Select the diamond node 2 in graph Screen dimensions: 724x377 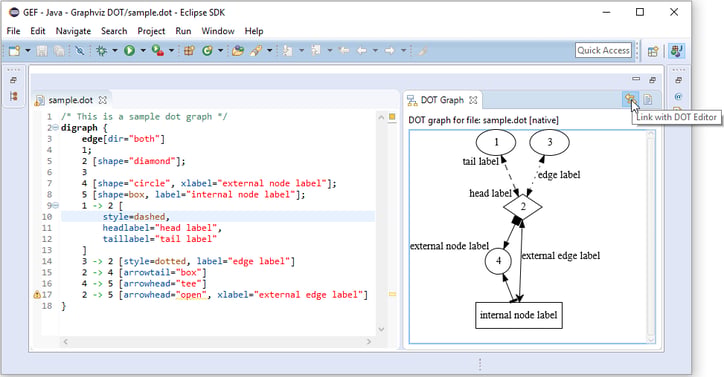pos(523,207)
